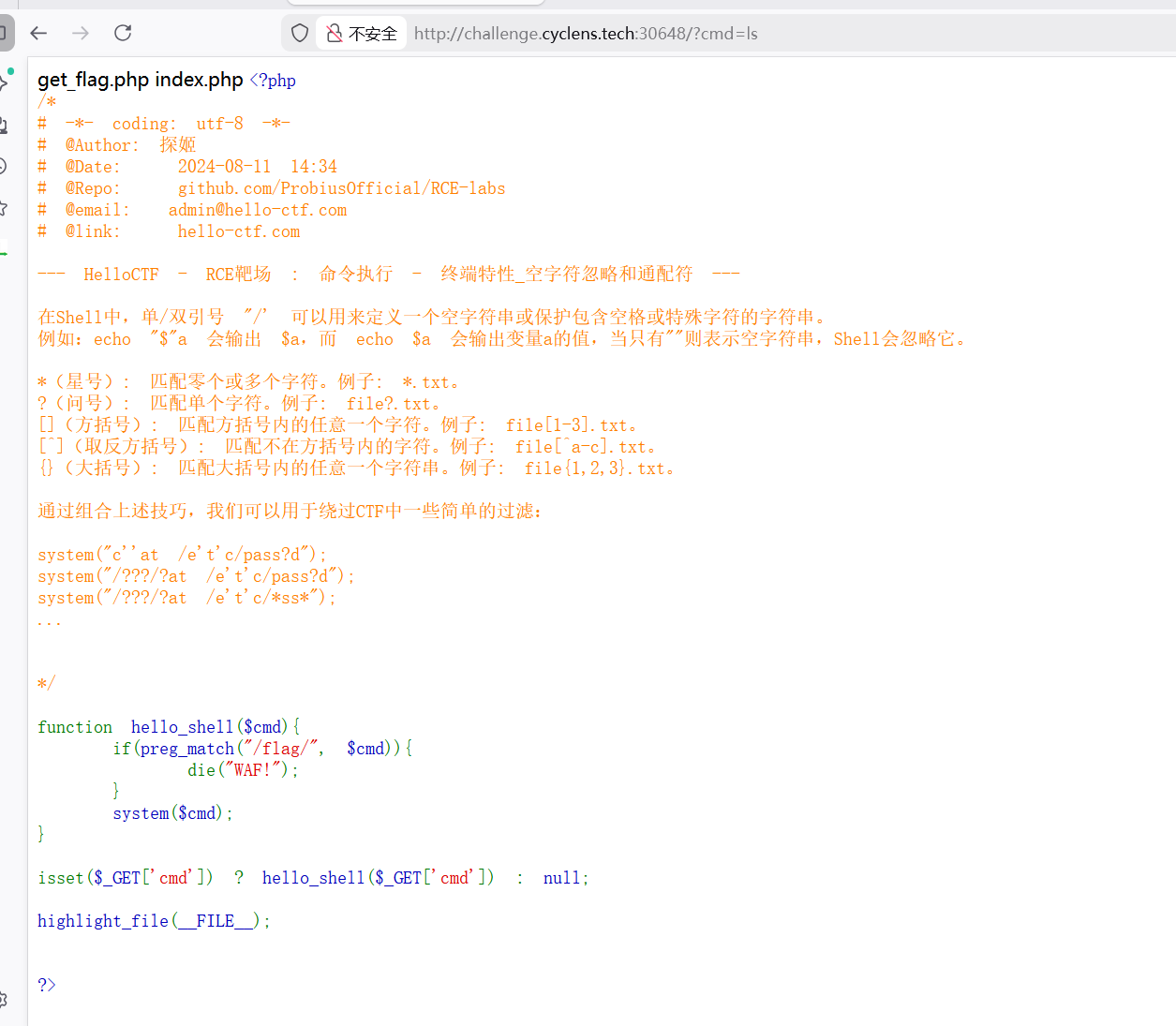
Task: Click the @Author 探姬 line
Action: pos(117,145)
